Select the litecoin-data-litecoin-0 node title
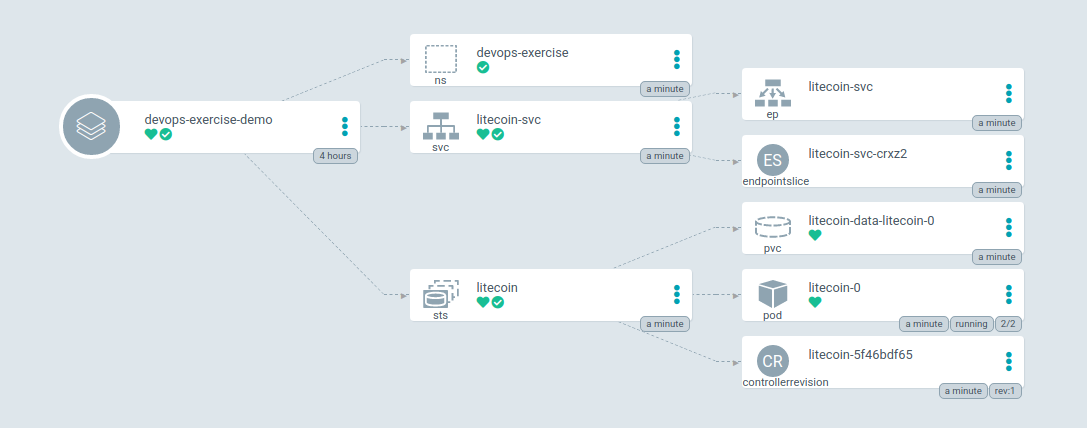The image size is (1087, 428). [871, 221]
